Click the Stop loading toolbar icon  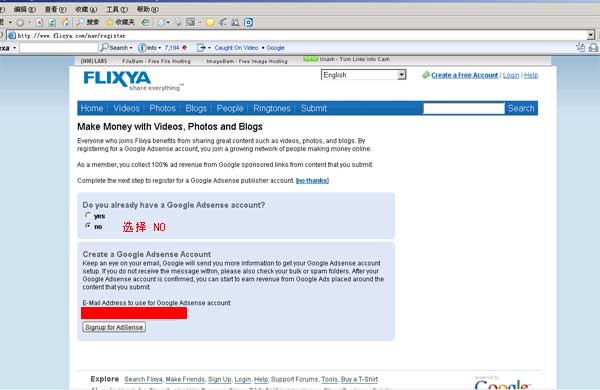(x=39, y=23)
